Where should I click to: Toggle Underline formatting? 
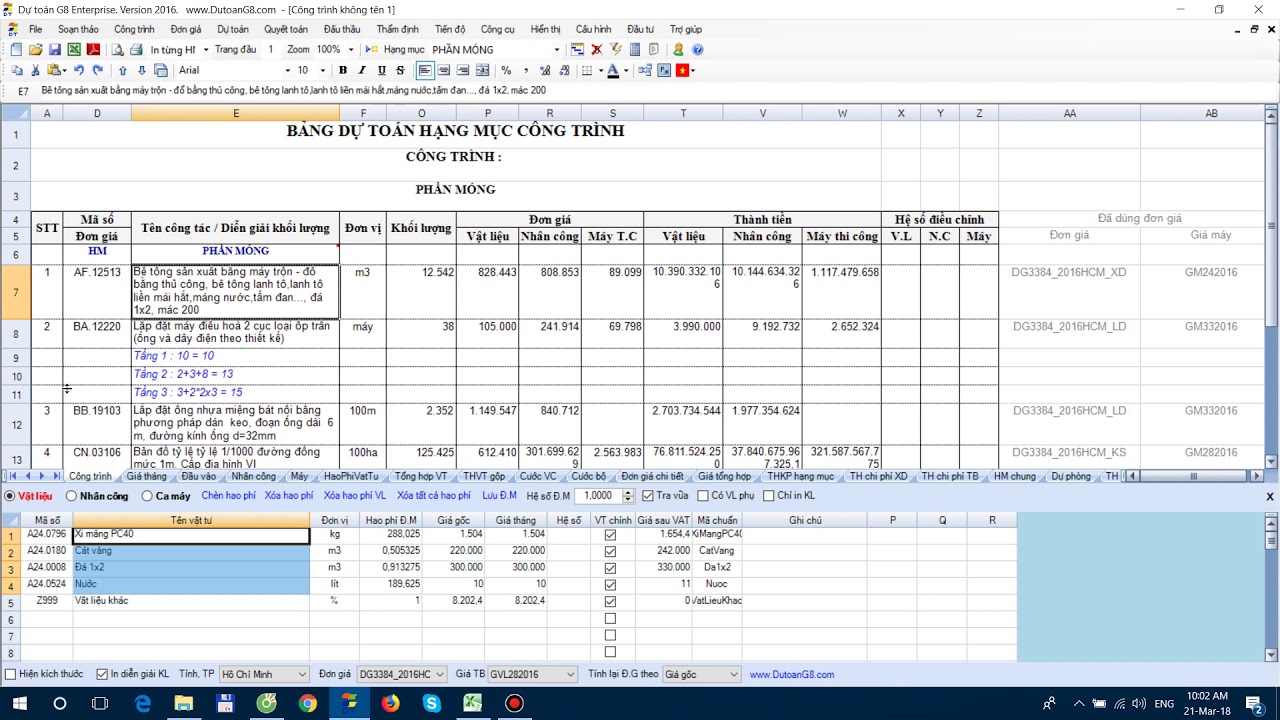pyautogui.click(x=381, y=70)
